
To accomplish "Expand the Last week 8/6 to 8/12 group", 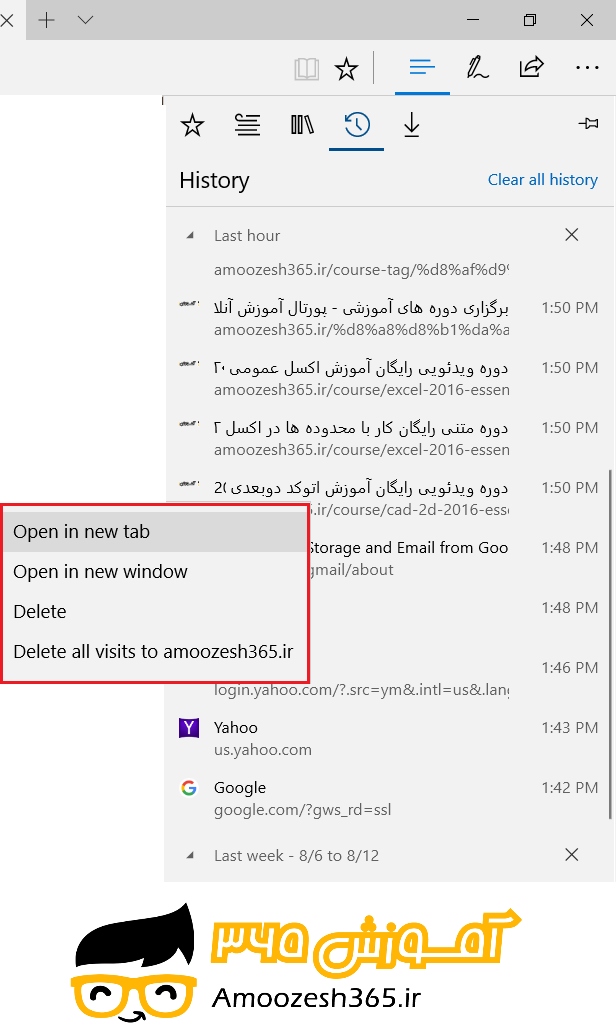I will [190, 855].
